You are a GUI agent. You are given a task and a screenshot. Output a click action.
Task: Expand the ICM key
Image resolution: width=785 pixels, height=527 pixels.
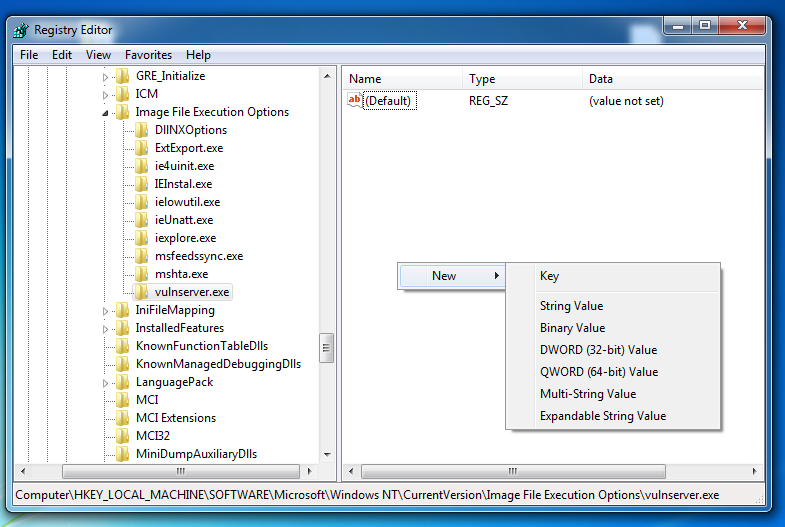pos(105,95)
